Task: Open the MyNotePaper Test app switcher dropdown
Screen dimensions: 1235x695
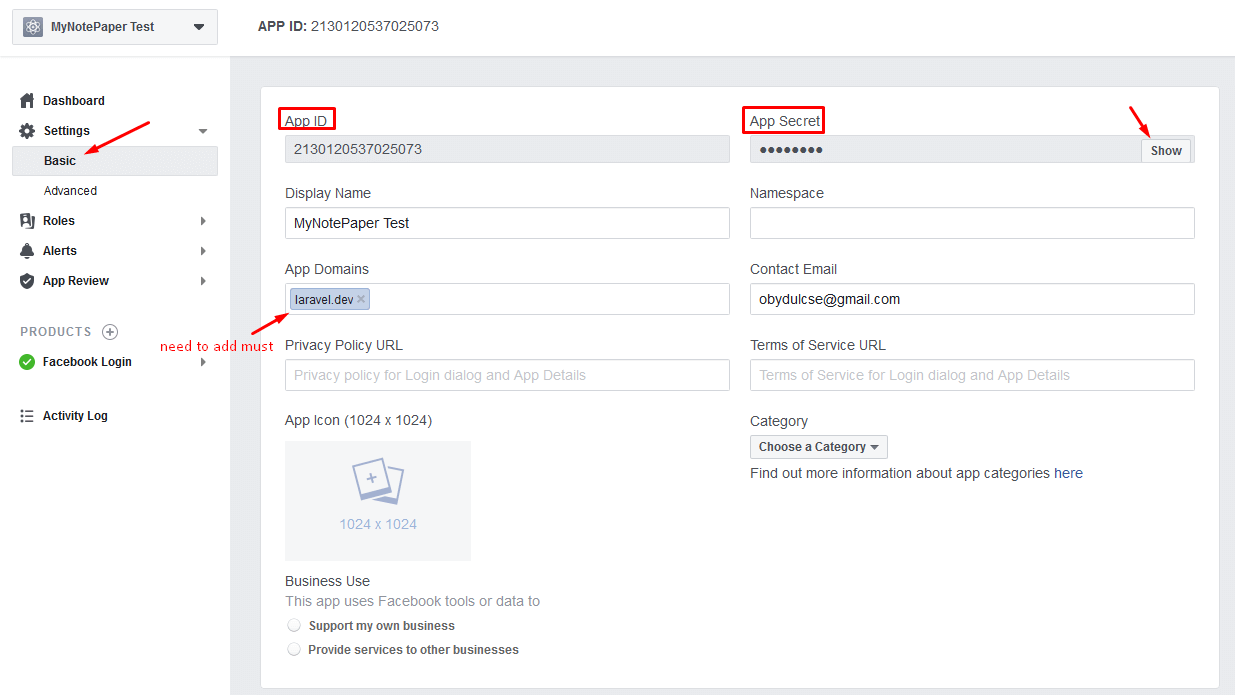Action: coord(115,27)
